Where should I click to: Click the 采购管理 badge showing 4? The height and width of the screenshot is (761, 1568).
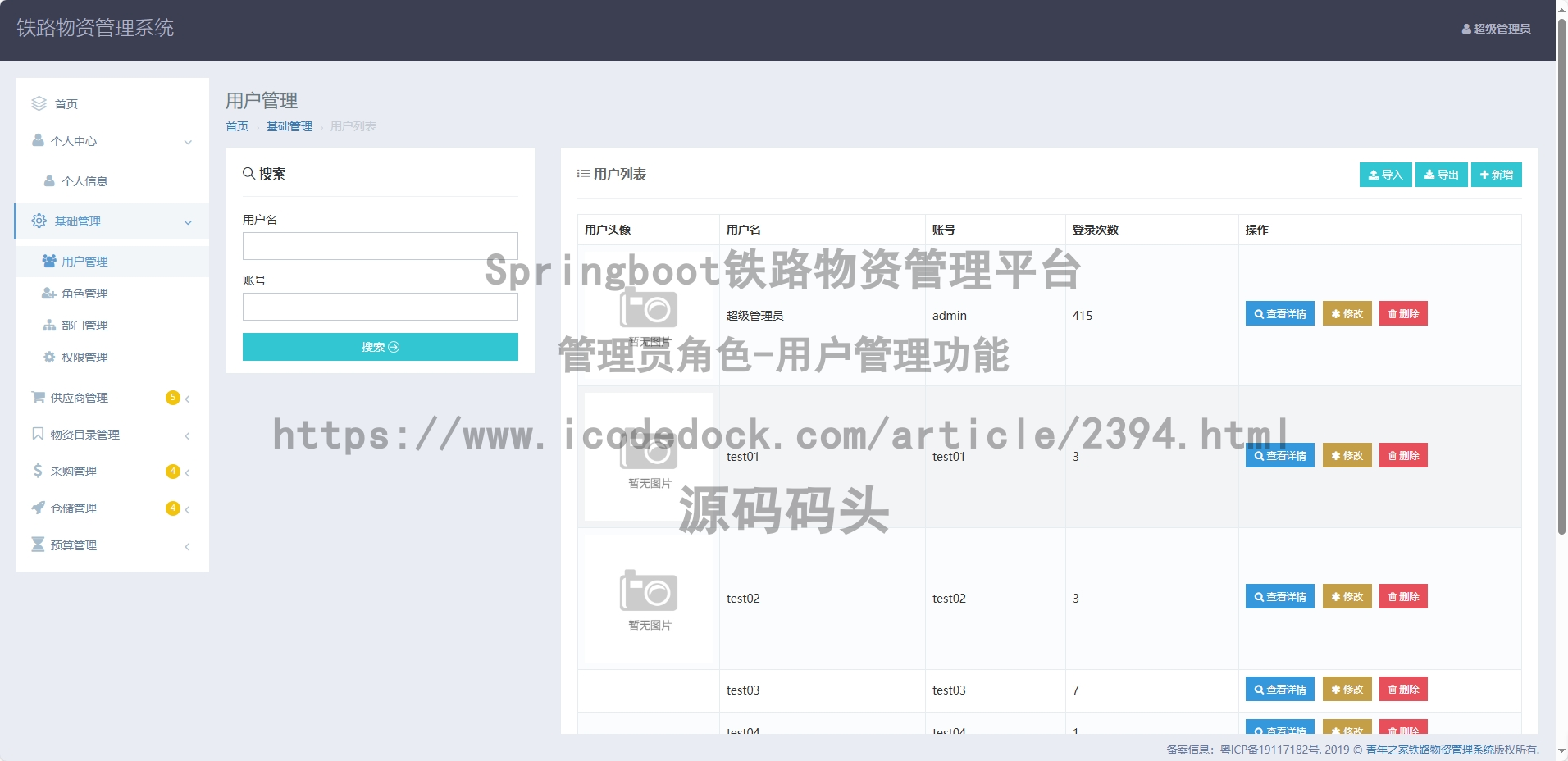tap(172, 472)
